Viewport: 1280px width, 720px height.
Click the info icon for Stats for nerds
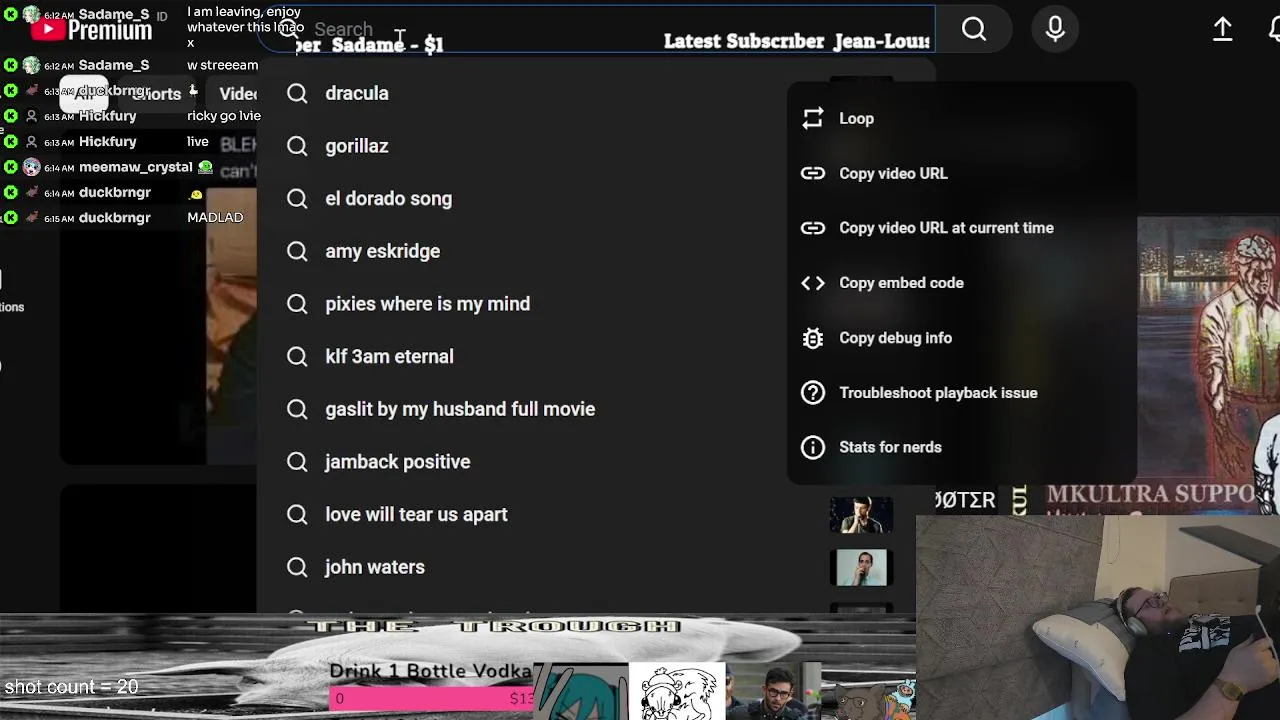point(813,447)
